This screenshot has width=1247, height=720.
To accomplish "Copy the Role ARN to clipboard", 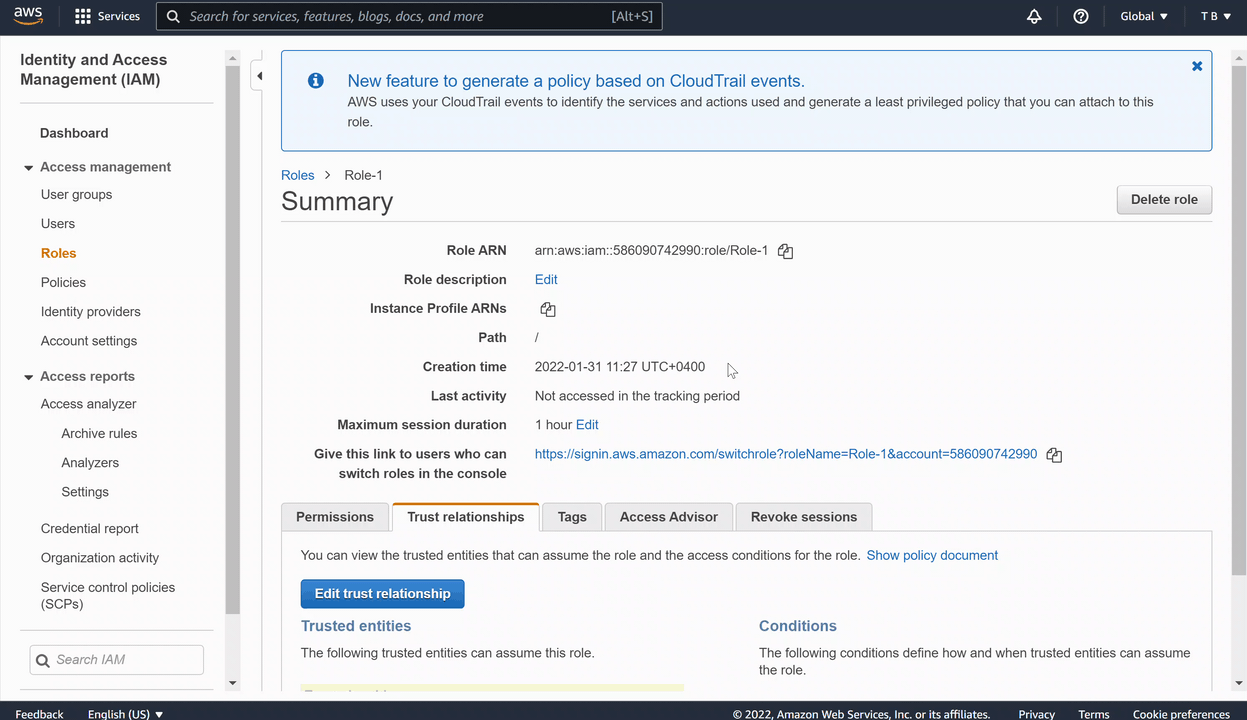I will [x=785, y=252].
